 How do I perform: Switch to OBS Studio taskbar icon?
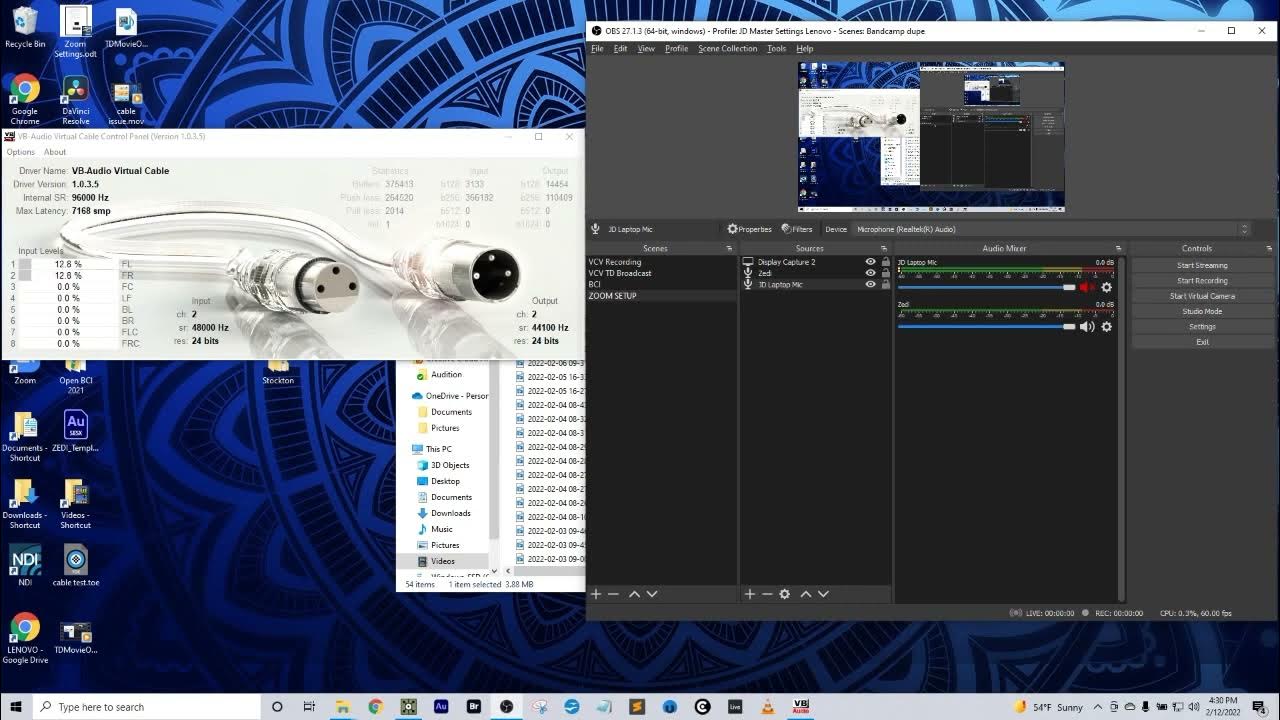[x=507, y=707]
